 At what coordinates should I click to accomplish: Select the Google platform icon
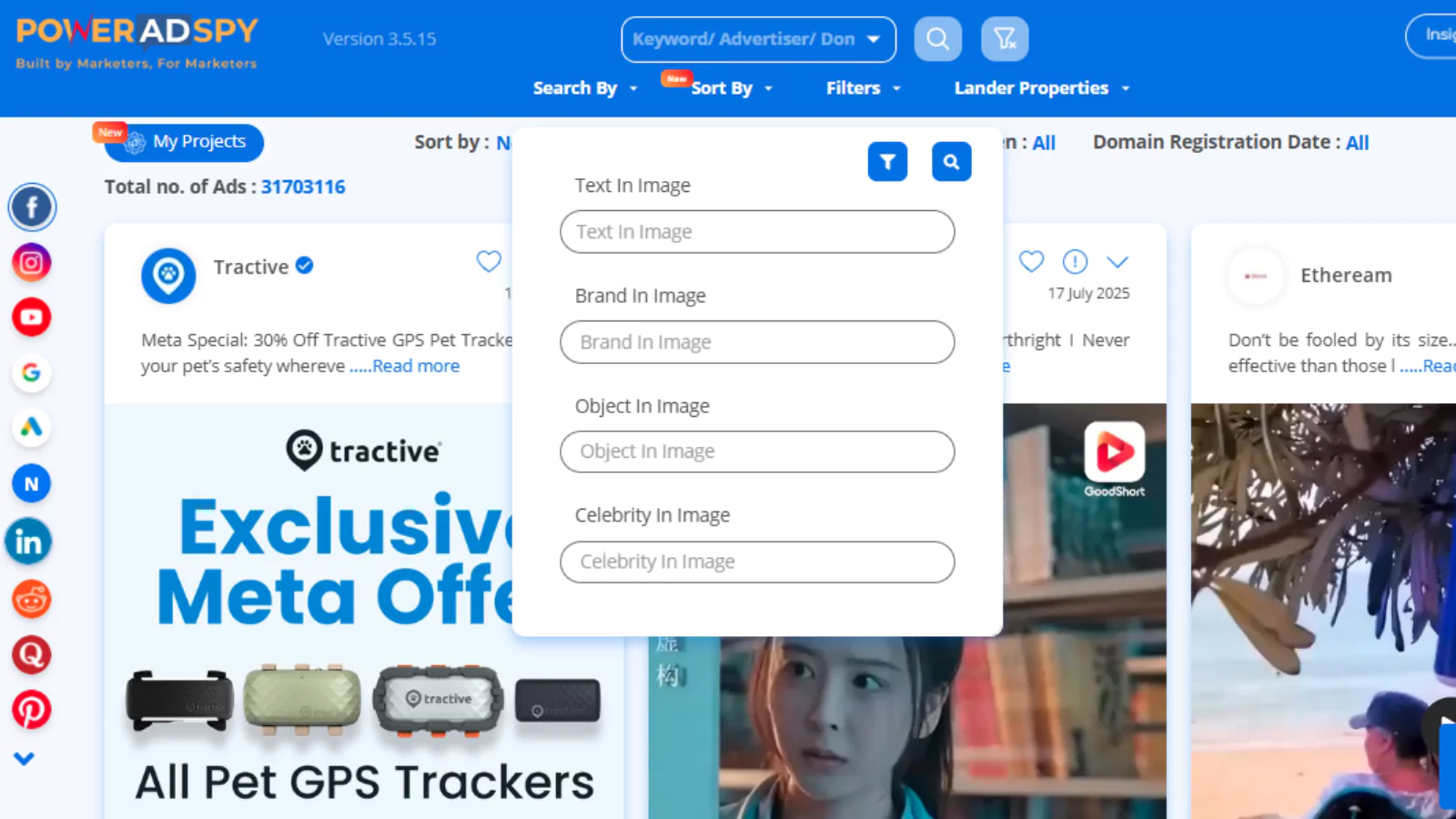tap(32, 372)
